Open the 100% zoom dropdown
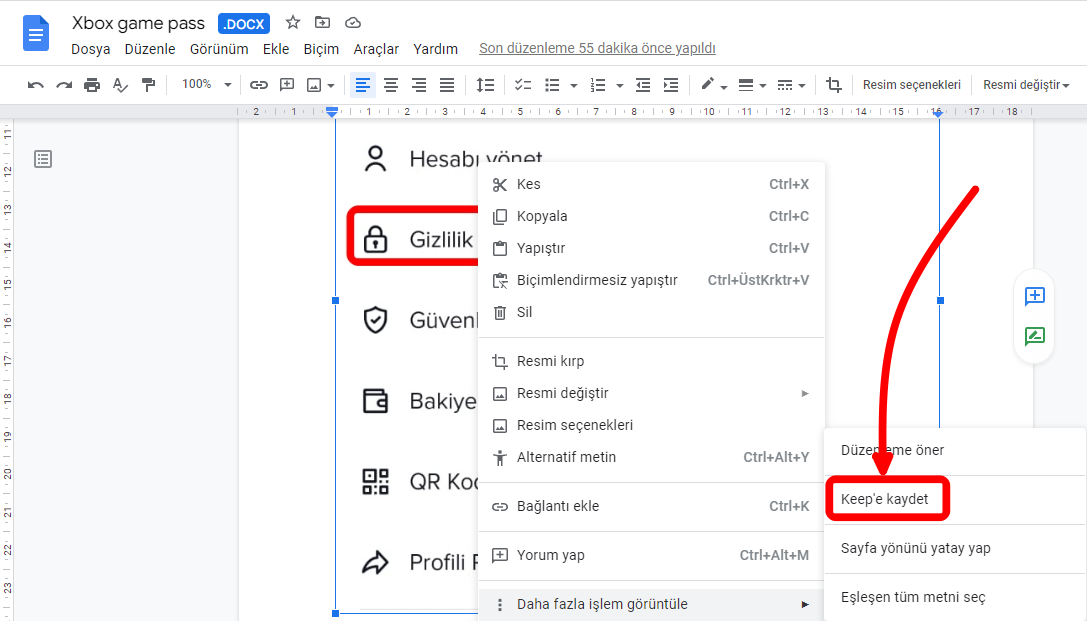The width and height of the screenshot is (1087, 621). 206,85
